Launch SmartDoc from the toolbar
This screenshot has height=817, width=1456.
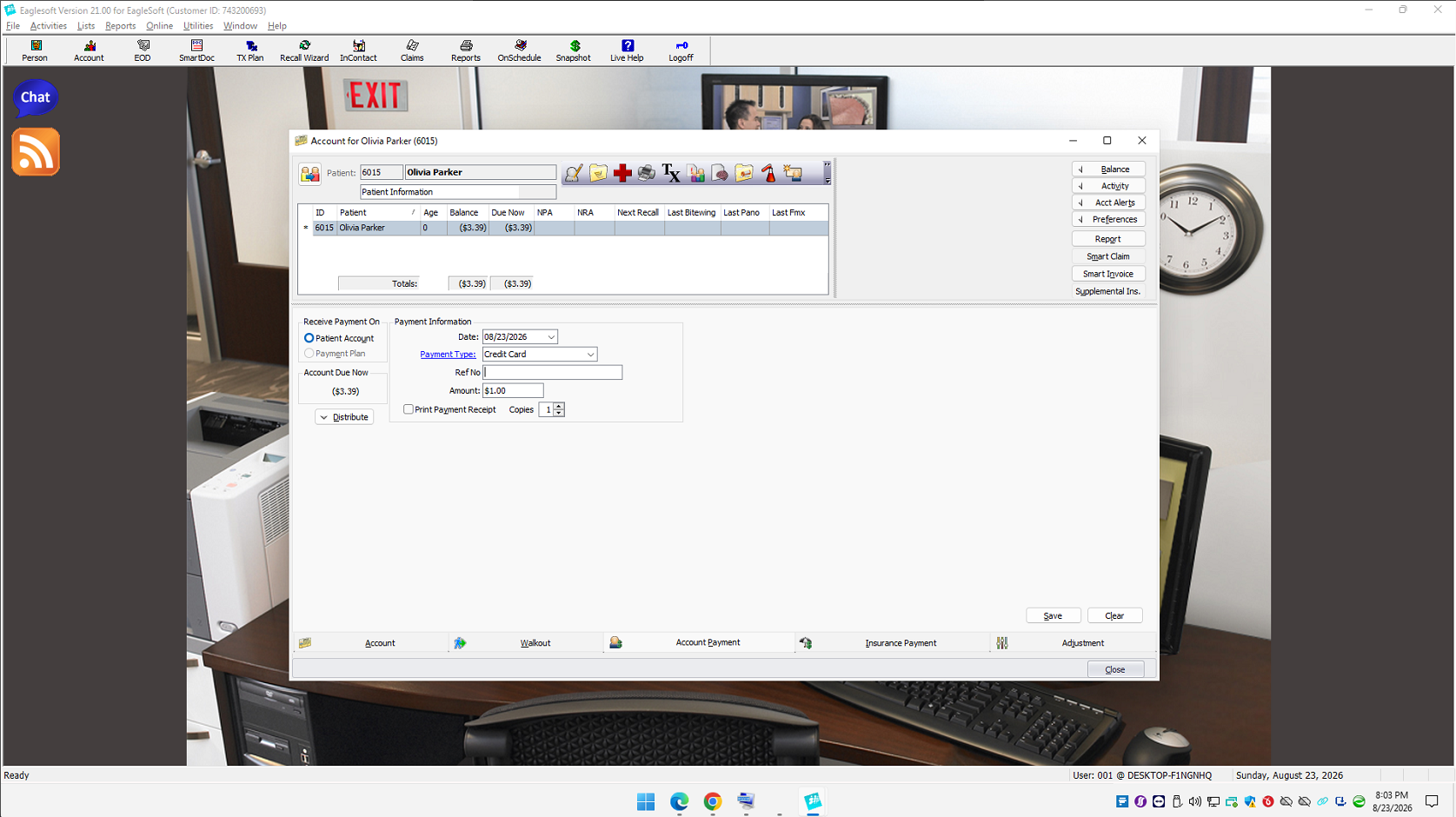[196, 50]
